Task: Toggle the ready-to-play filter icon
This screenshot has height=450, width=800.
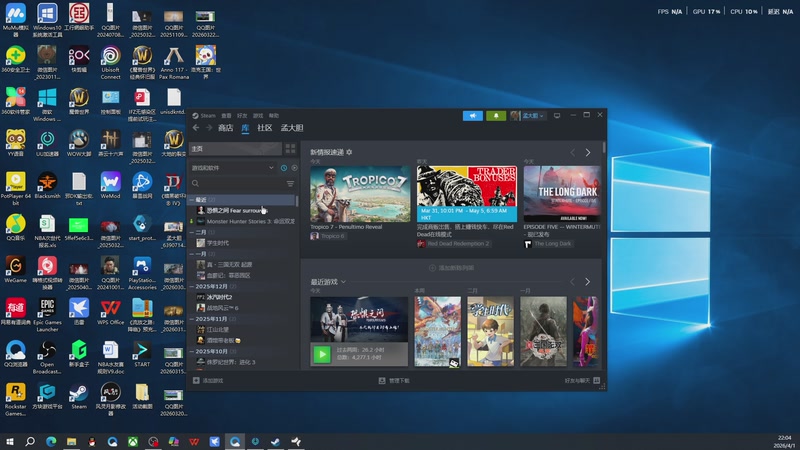Action: click(293, 168)
